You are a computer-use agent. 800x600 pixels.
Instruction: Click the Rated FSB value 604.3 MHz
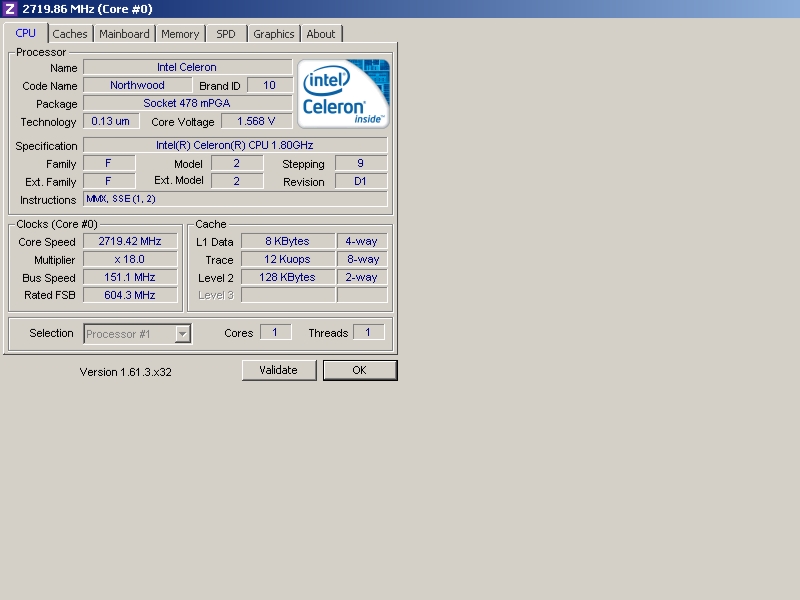130,295
